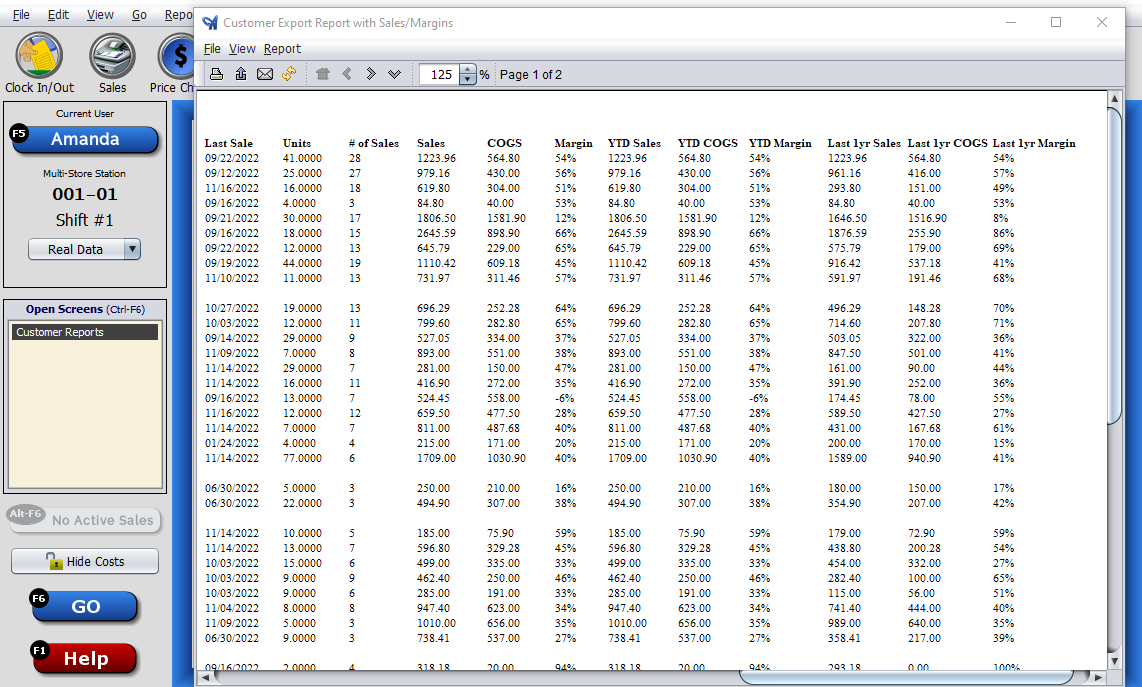Screen dimensions: 1142x687
Task: Click units value 77.0000
Action: (x=302, y=458)
